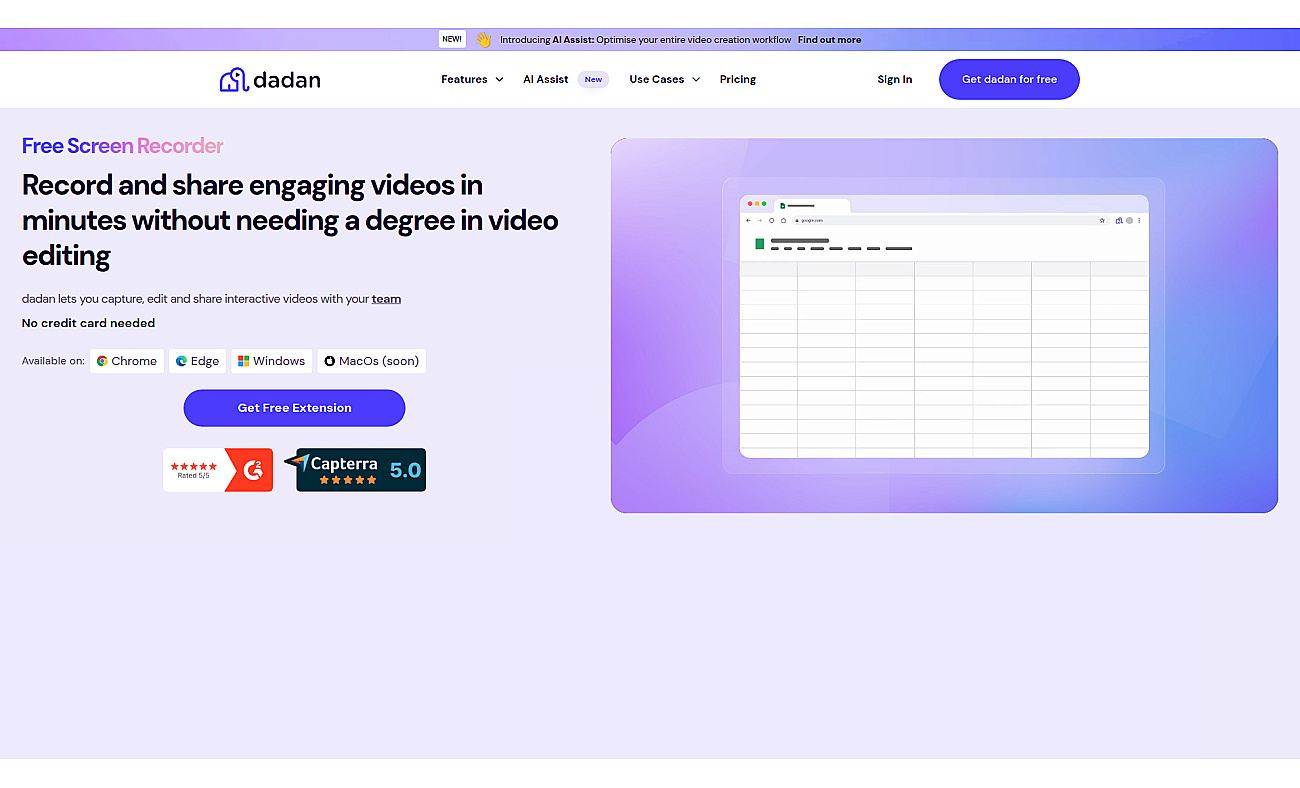Open the G2 Rated 5/5 badge
Screen dimensions: 1300x788
tap(218, 470)
